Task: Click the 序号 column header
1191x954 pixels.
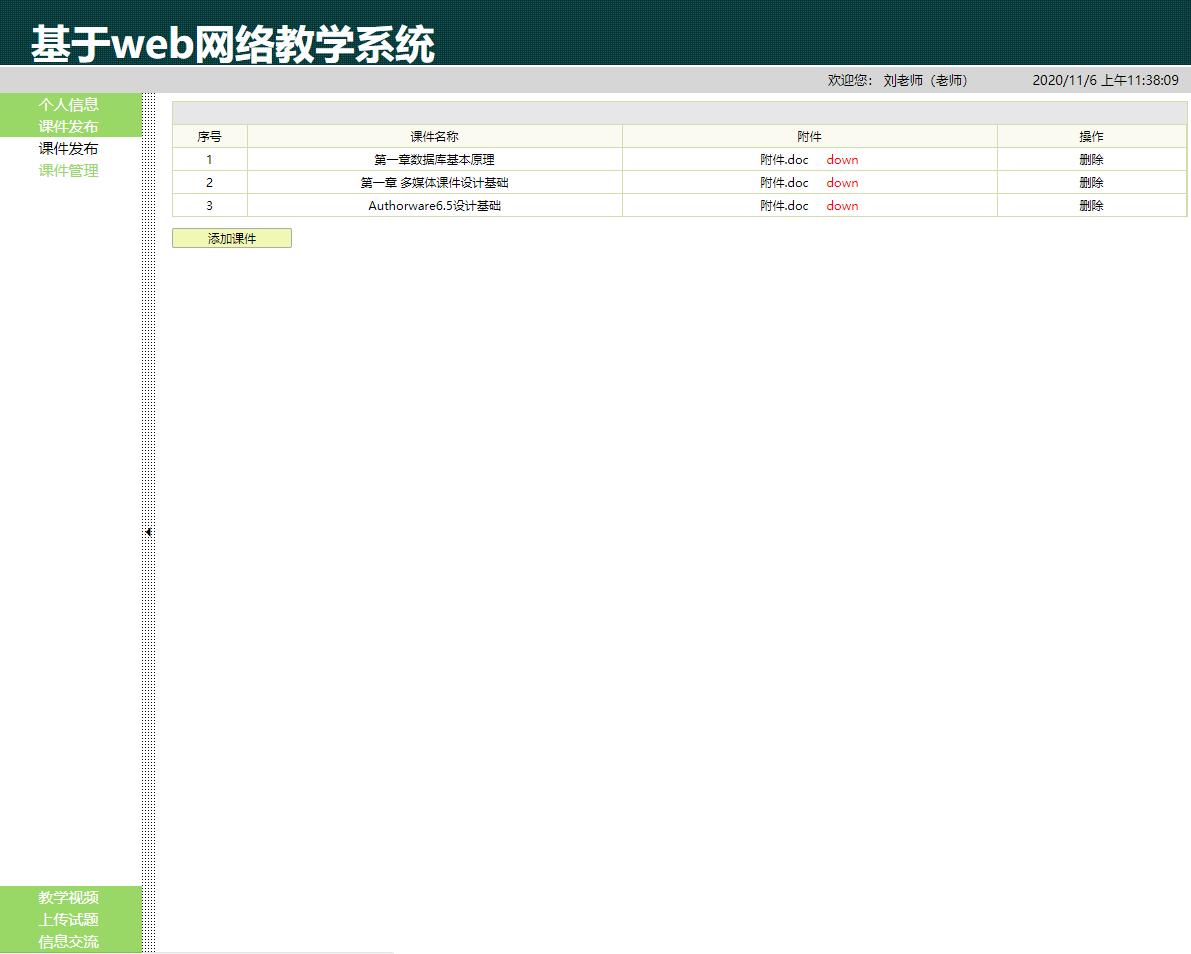Action: 209,136
